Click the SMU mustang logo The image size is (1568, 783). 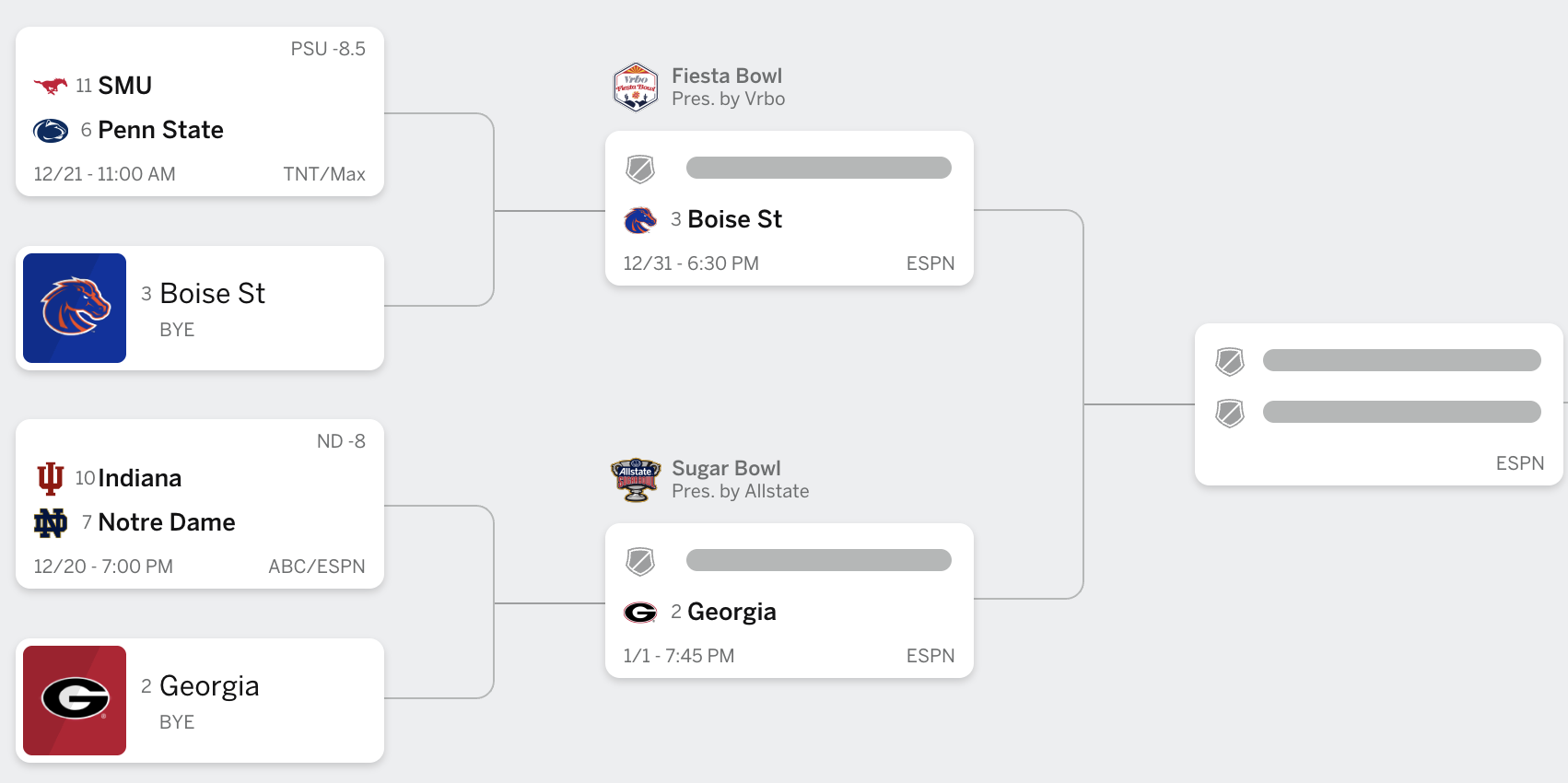tap(51, 86)
